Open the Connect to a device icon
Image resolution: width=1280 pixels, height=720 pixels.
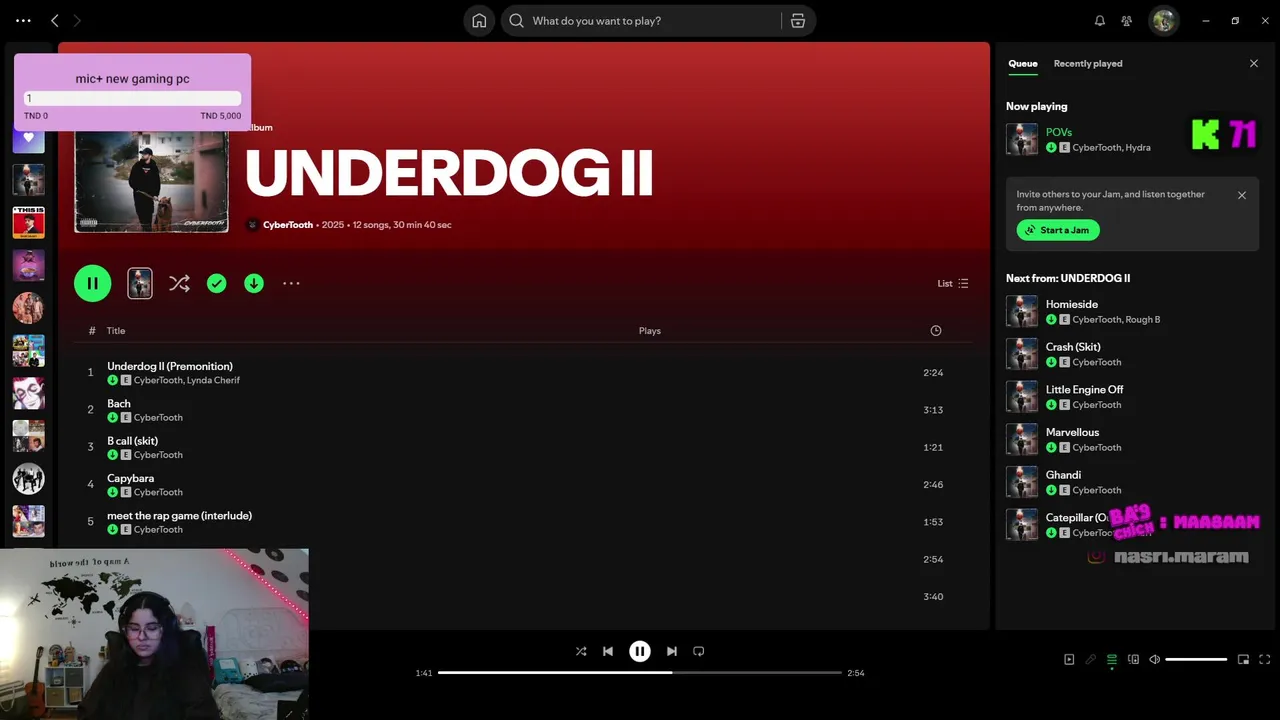coord(1134,660)
